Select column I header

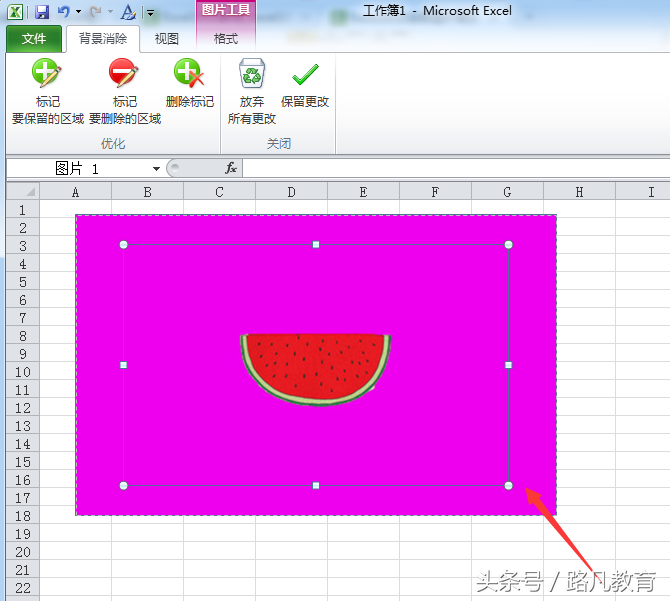(x=643, y=192)
